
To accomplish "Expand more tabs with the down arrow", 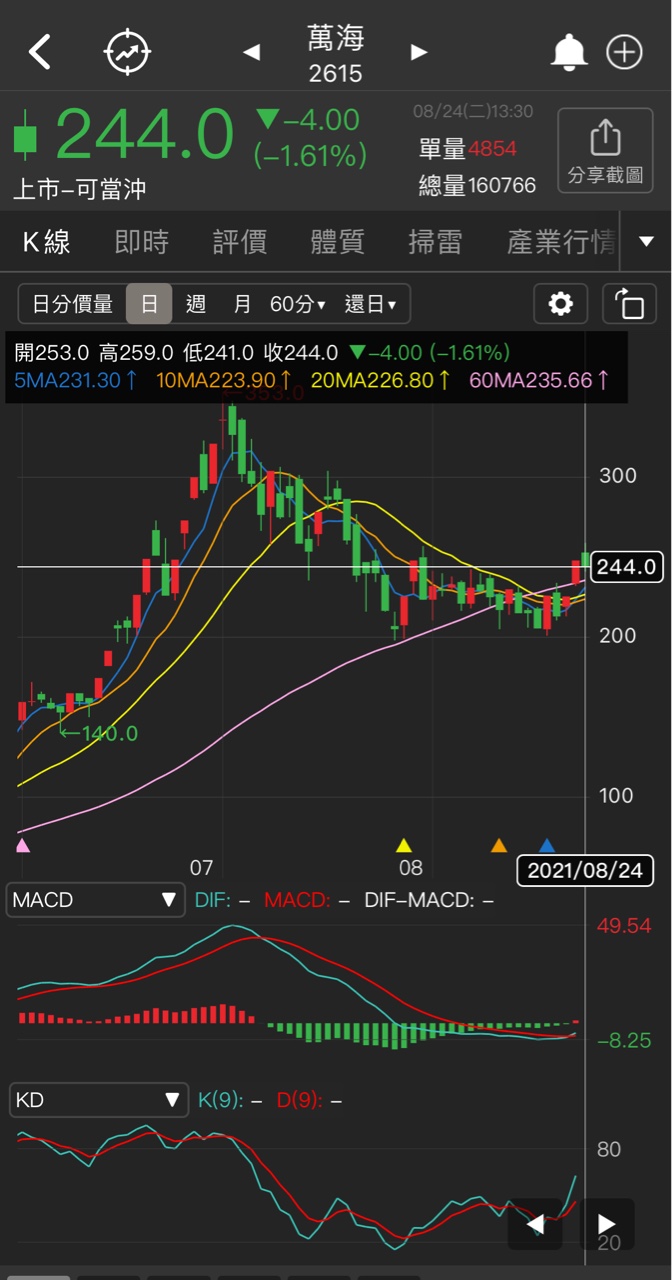I will click(646, 242).
